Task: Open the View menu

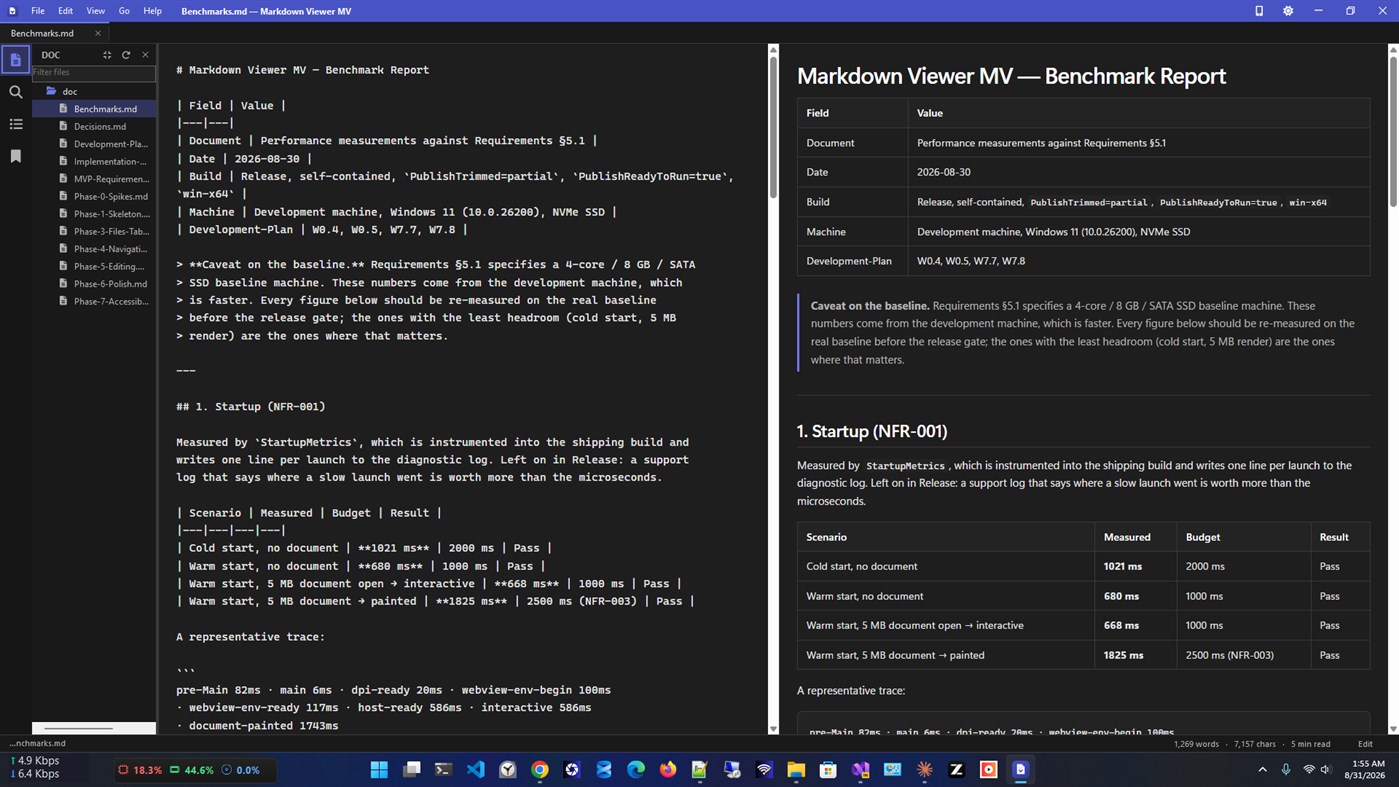Action: click(95, 11)
